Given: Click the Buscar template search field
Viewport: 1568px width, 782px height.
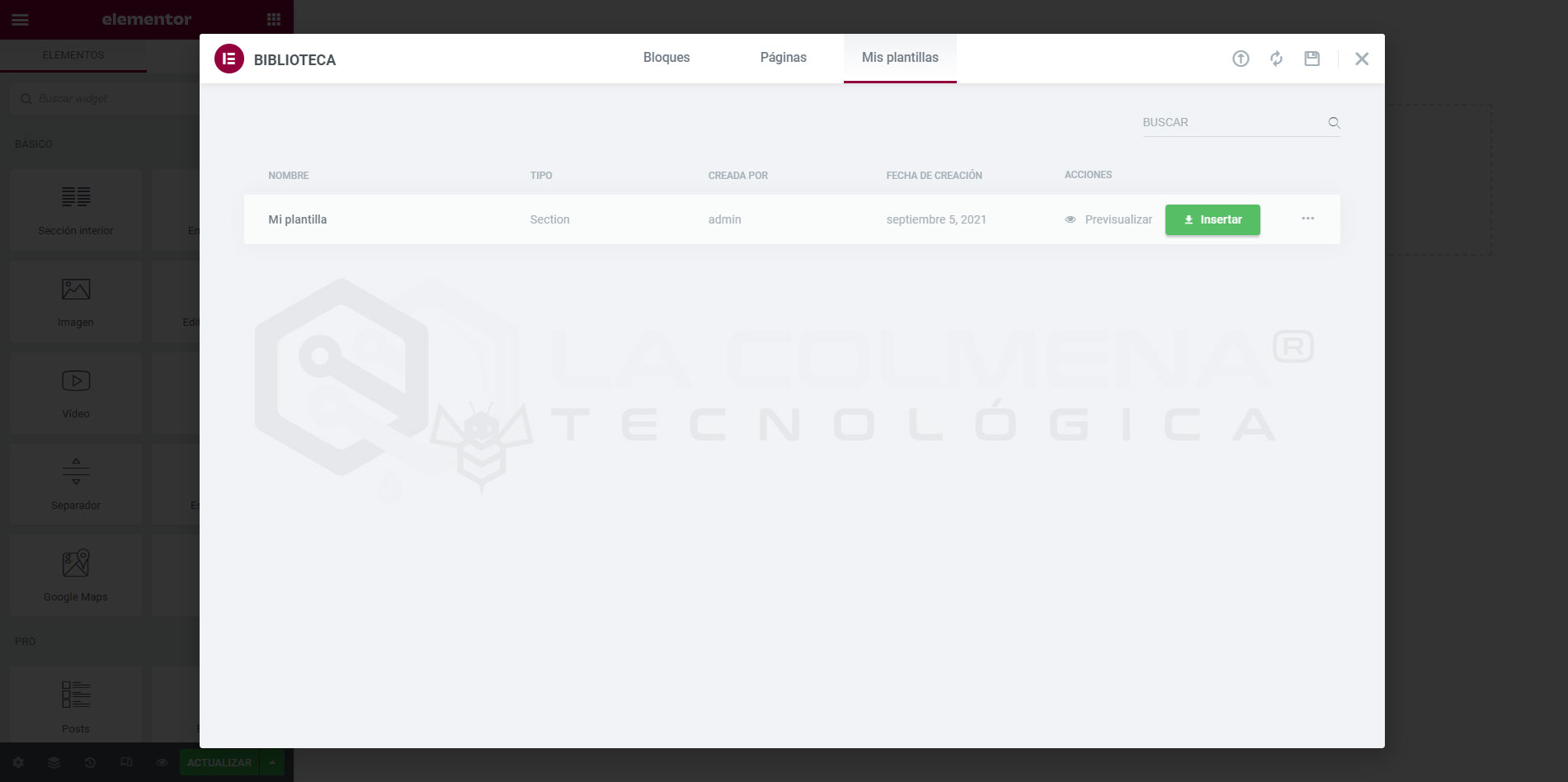Looking at the screenshot, I should pyautogui.click(x=1229, y=123).
